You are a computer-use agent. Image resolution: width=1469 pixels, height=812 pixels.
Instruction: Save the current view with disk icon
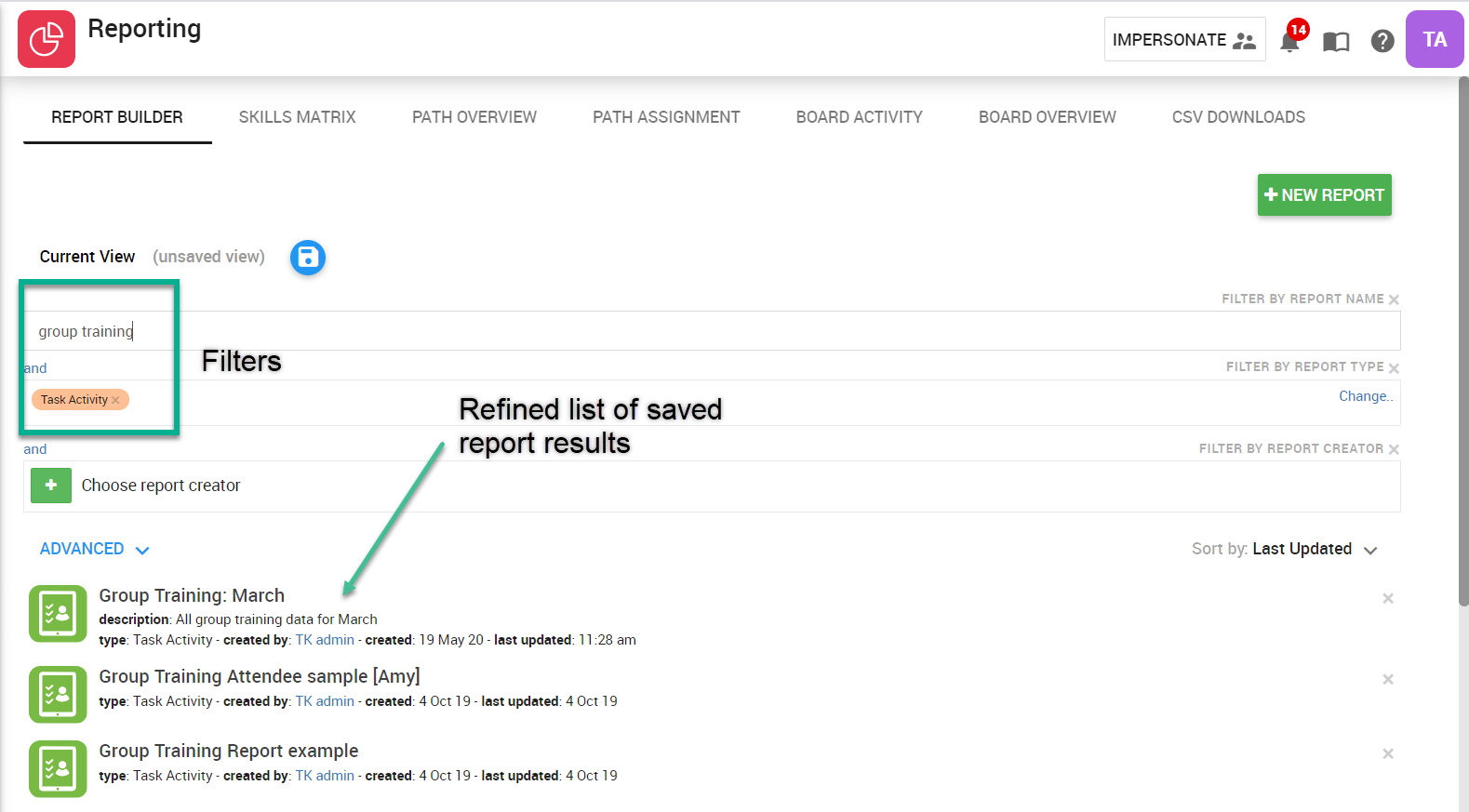click(308, 258)
